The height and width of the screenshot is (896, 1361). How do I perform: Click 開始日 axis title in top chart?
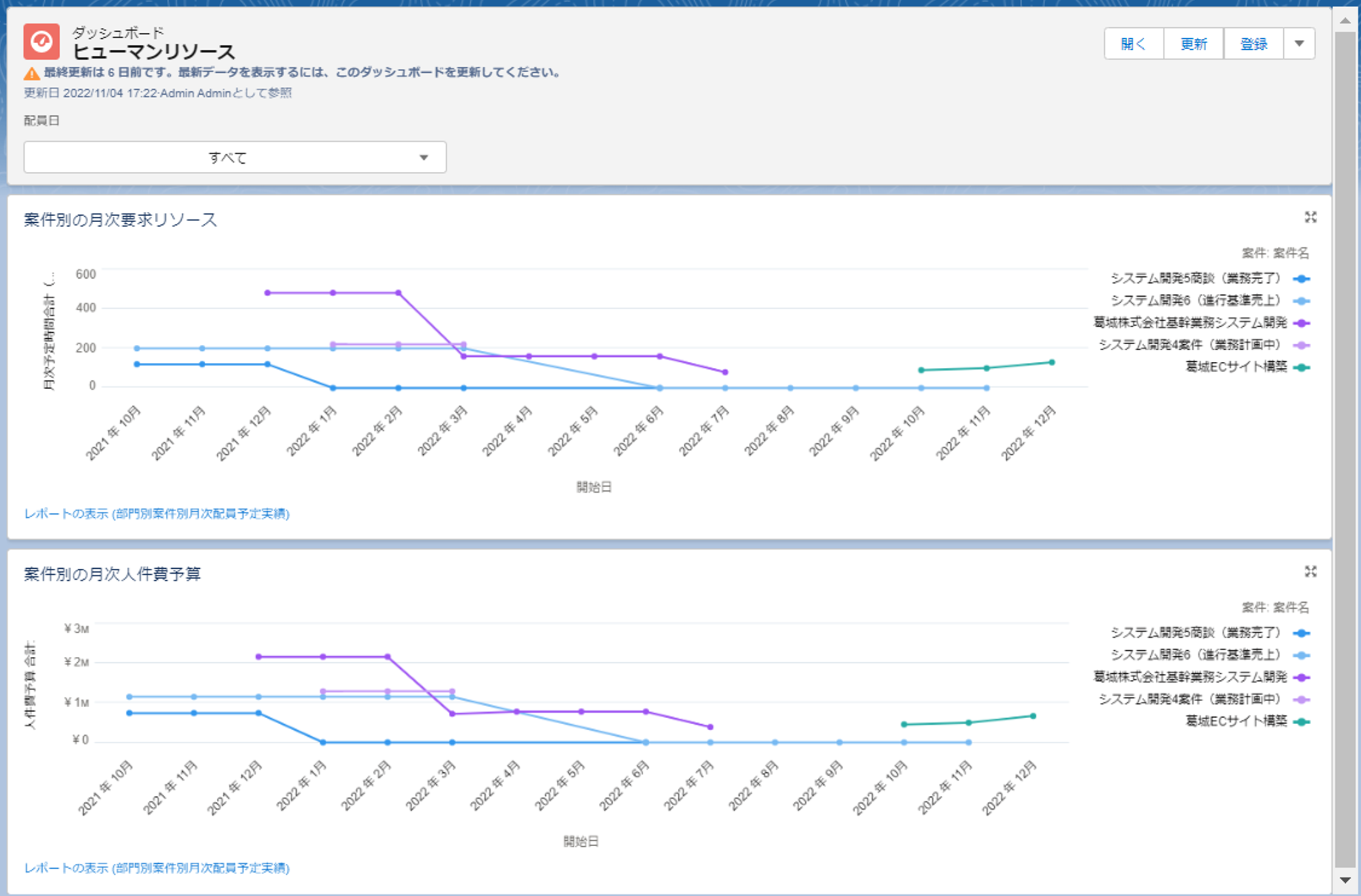pyautogui.click(x=594, y=487)
